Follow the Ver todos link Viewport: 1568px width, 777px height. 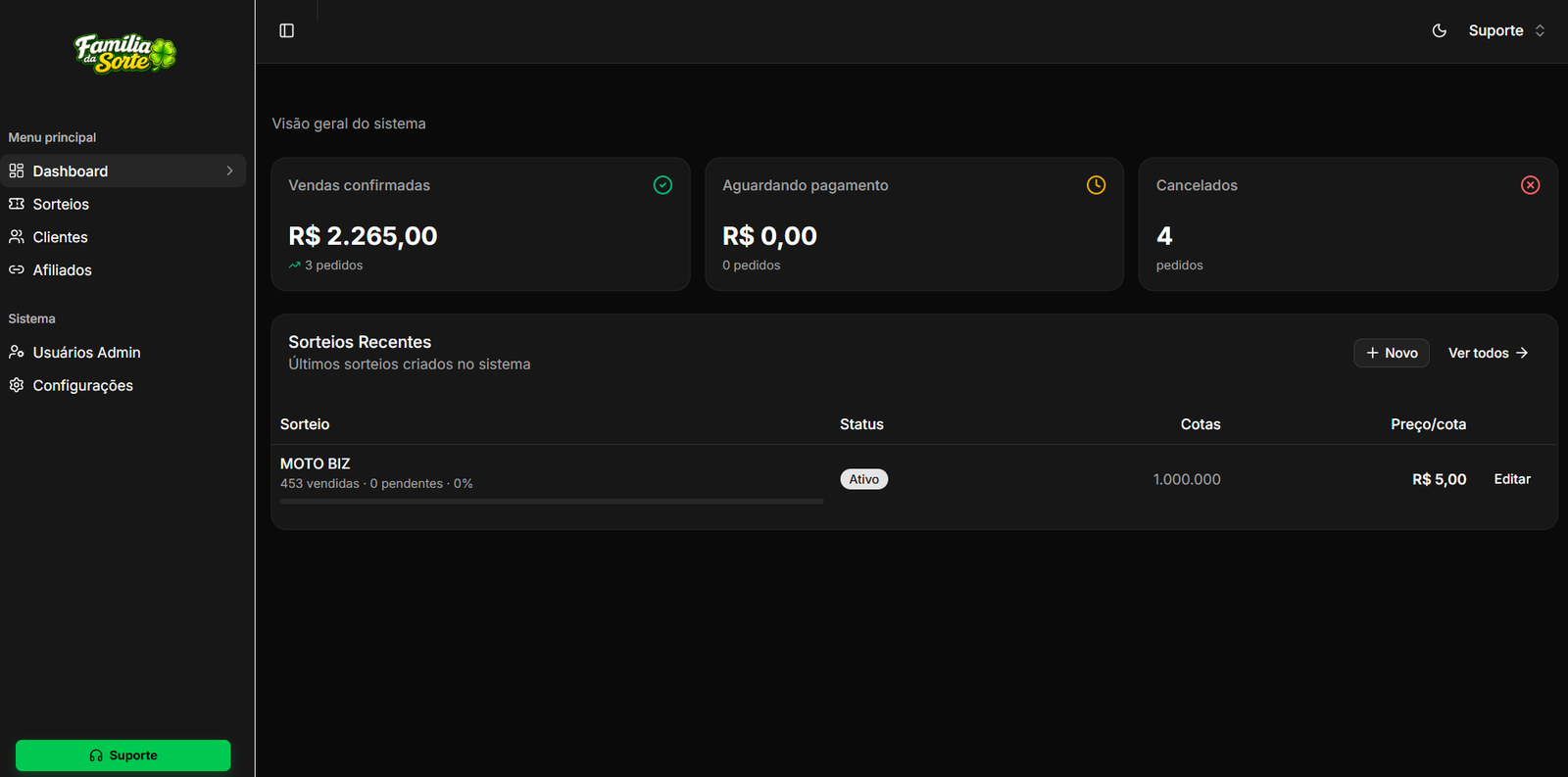point(1489,353)
